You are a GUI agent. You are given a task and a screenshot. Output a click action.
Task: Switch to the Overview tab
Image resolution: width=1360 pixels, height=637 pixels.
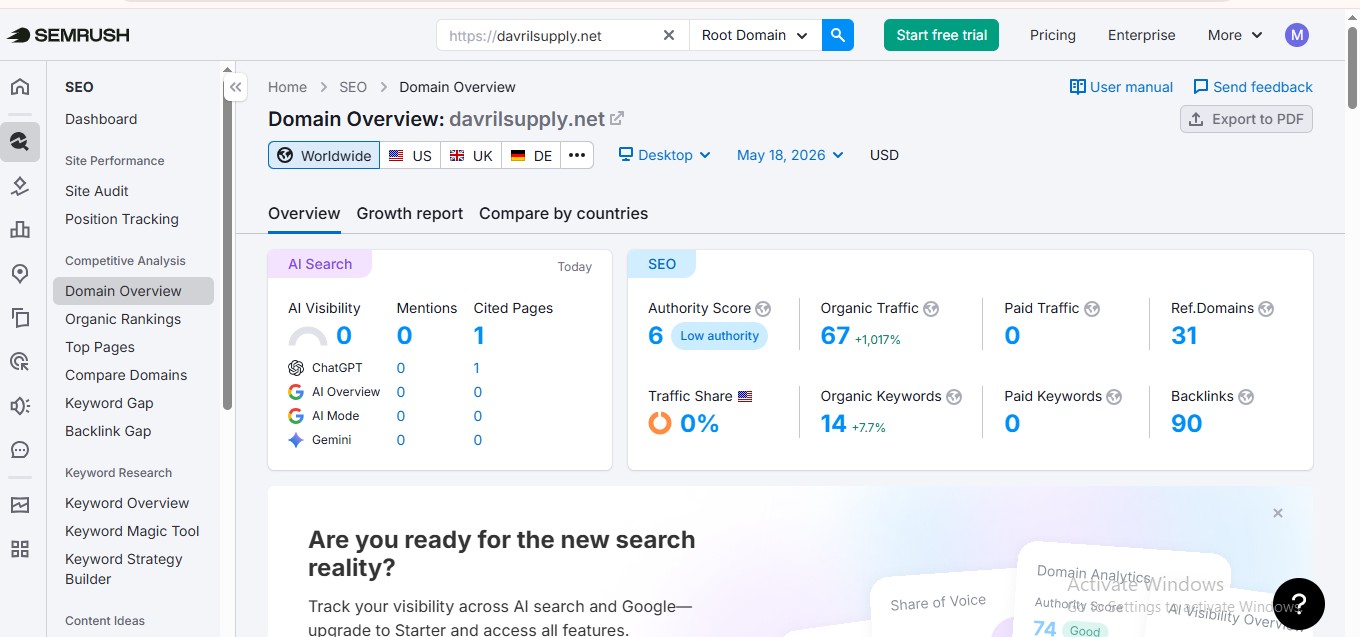coord(304,213)
